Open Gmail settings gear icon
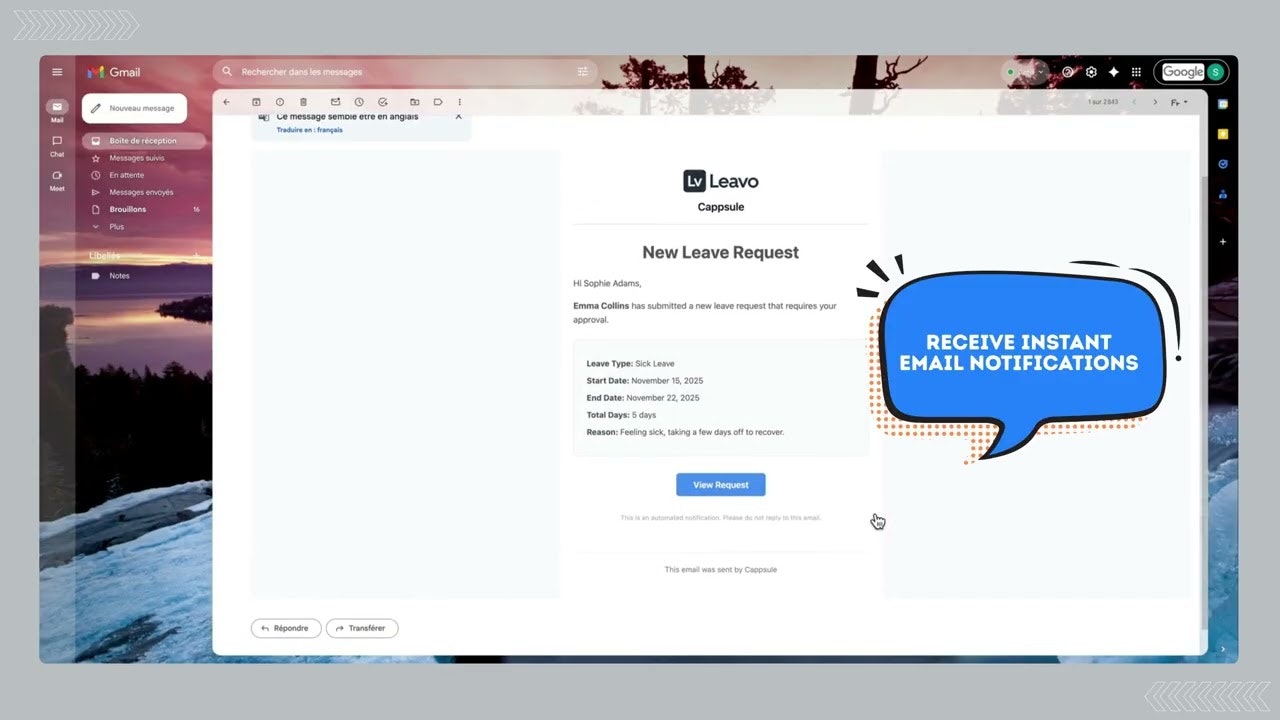Image resolution: width=1280 pixels, height=720 pixels. tap(1091, 72)
